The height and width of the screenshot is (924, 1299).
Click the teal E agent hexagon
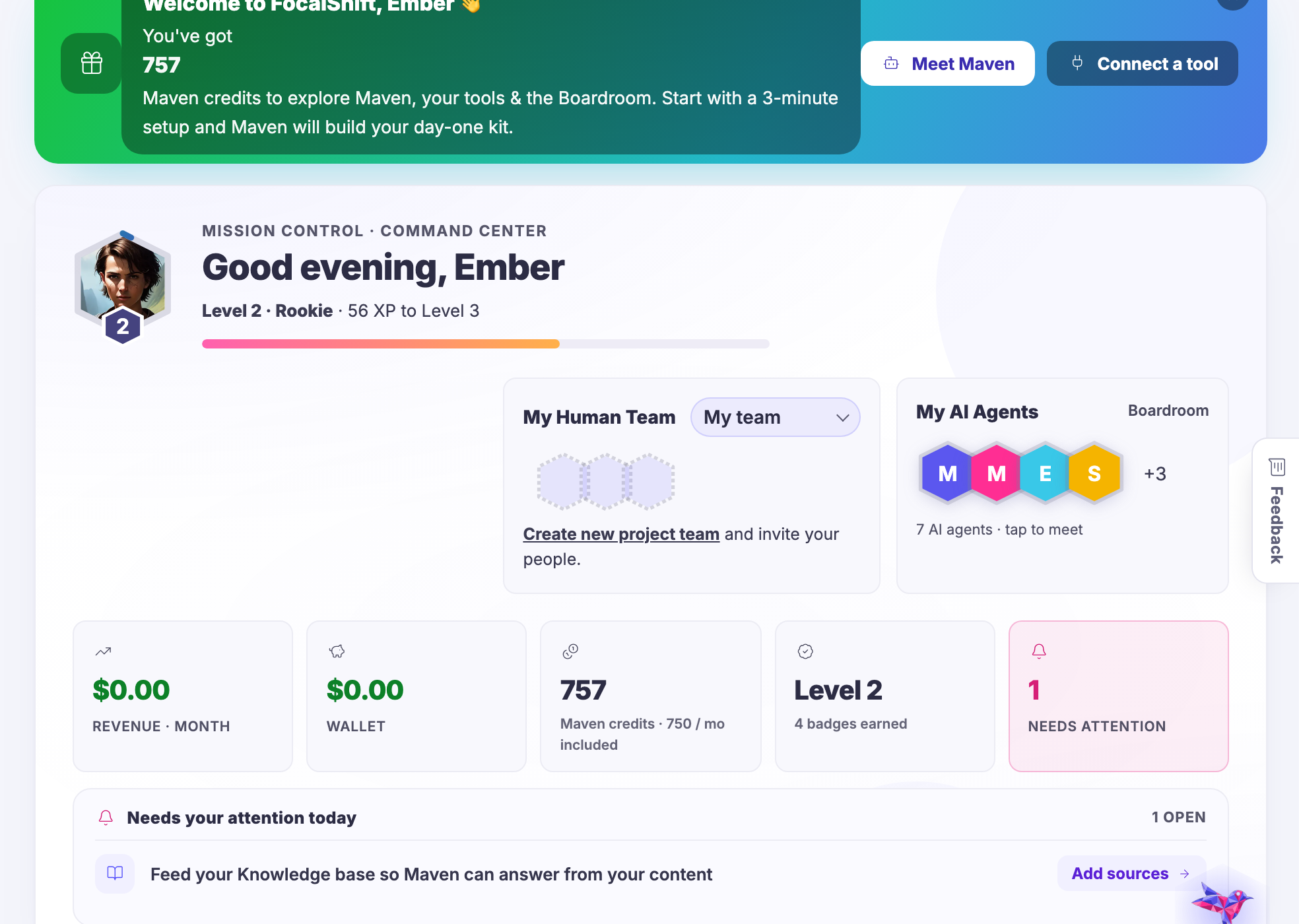(x=1046, y=473)
